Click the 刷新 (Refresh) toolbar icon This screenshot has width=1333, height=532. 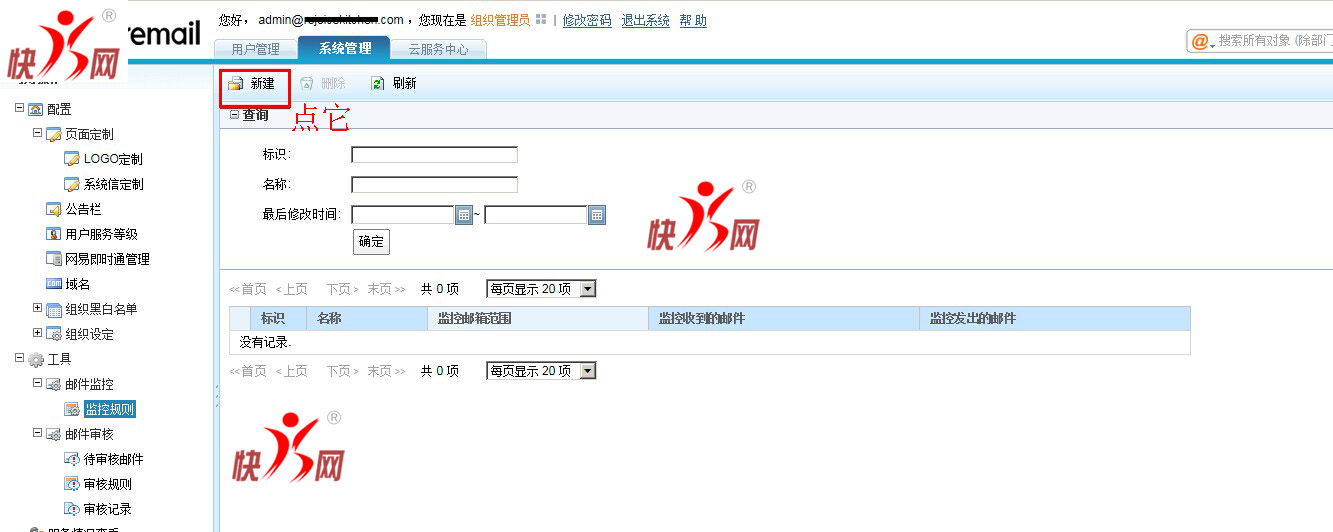pos(377,84)
